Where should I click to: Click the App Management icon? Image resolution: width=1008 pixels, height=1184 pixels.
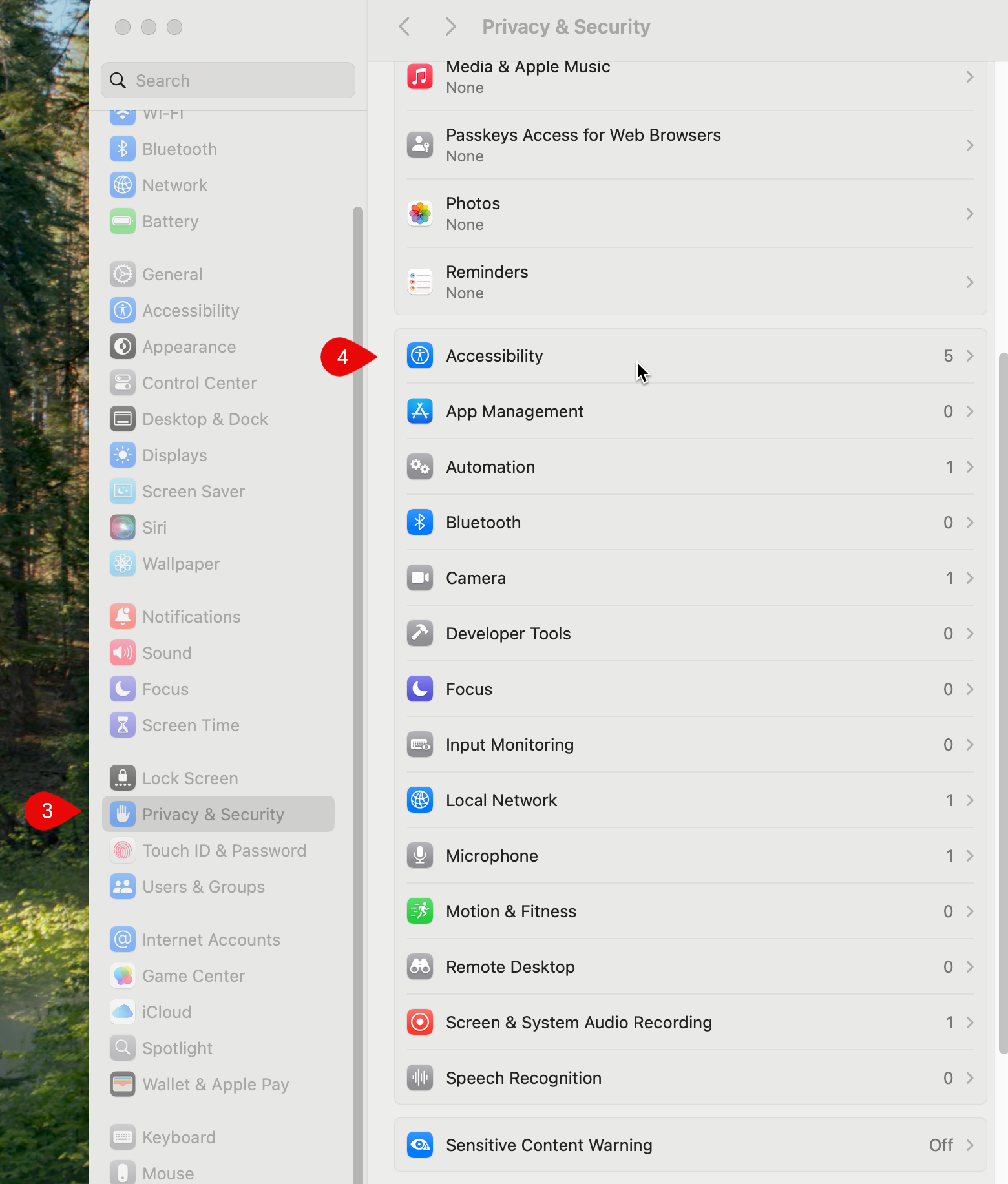(x=420, y=411)
